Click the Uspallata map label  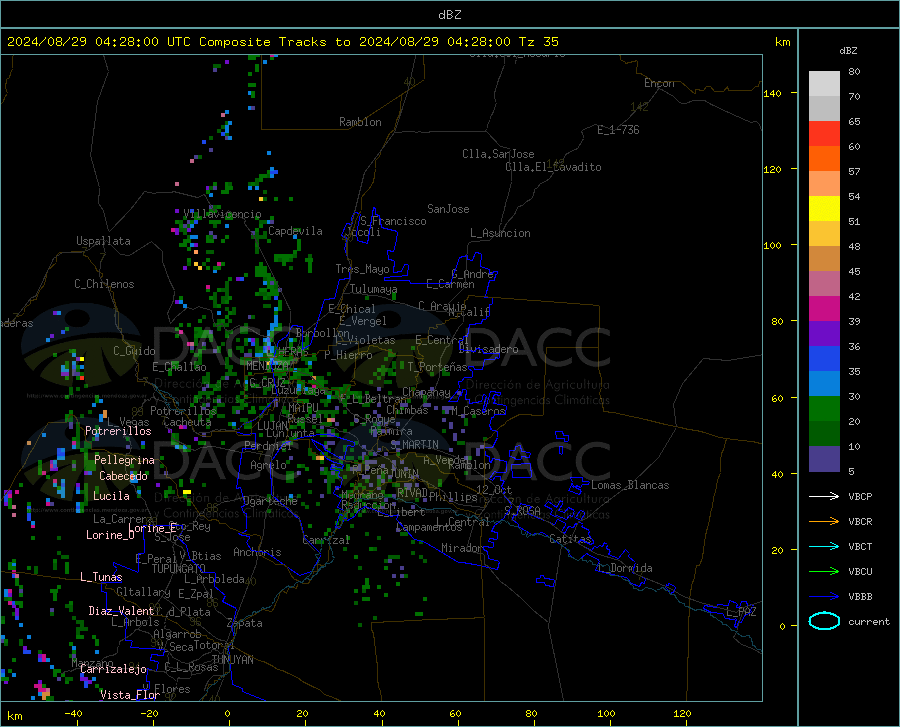pyautogui.click(x=103, y=241)
